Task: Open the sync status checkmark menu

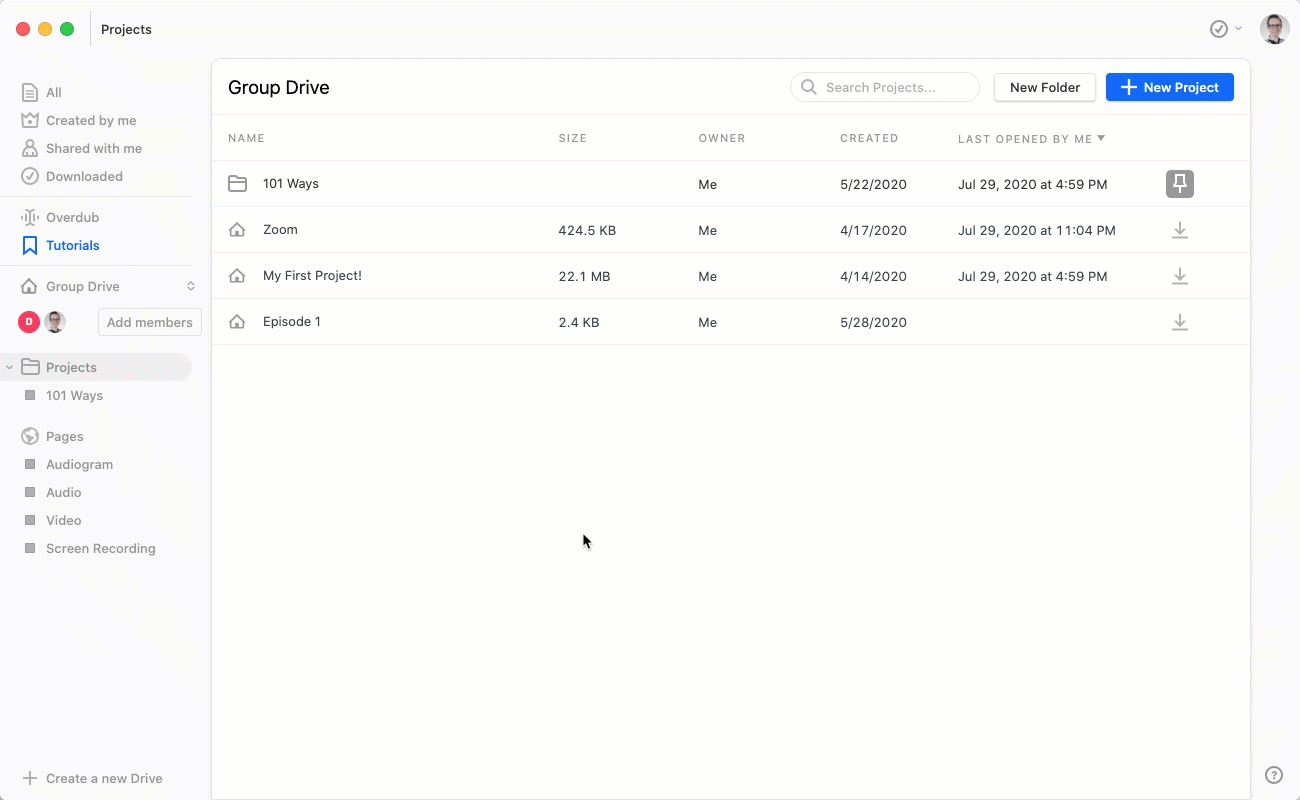Action: pyautogui.click(x=1226, y=29)
